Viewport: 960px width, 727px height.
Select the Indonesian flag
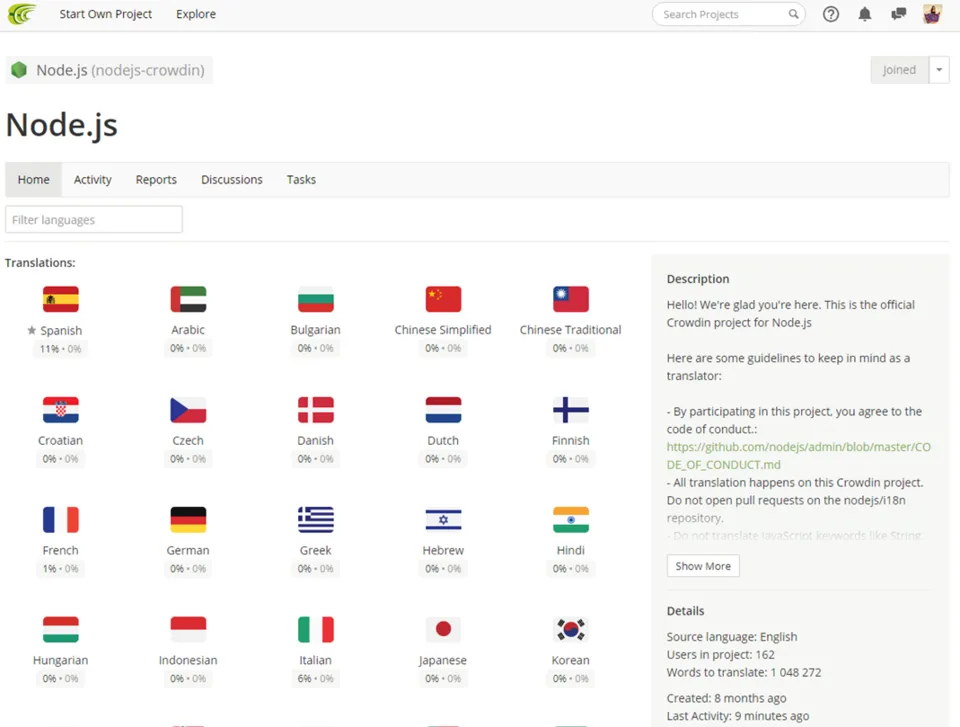(x=188, y=630)
